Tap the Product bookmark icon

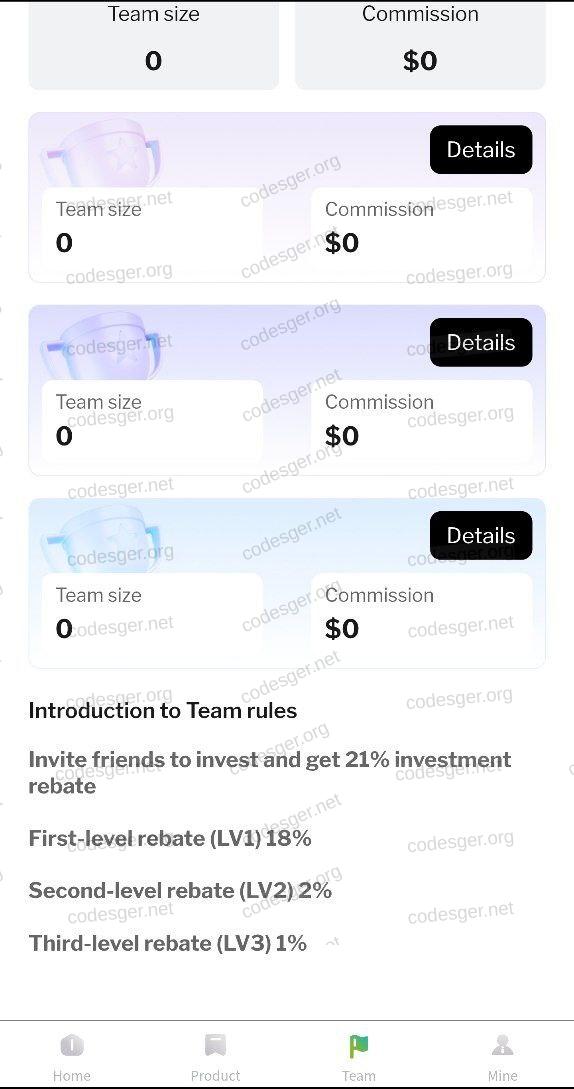pos(215,1045)
